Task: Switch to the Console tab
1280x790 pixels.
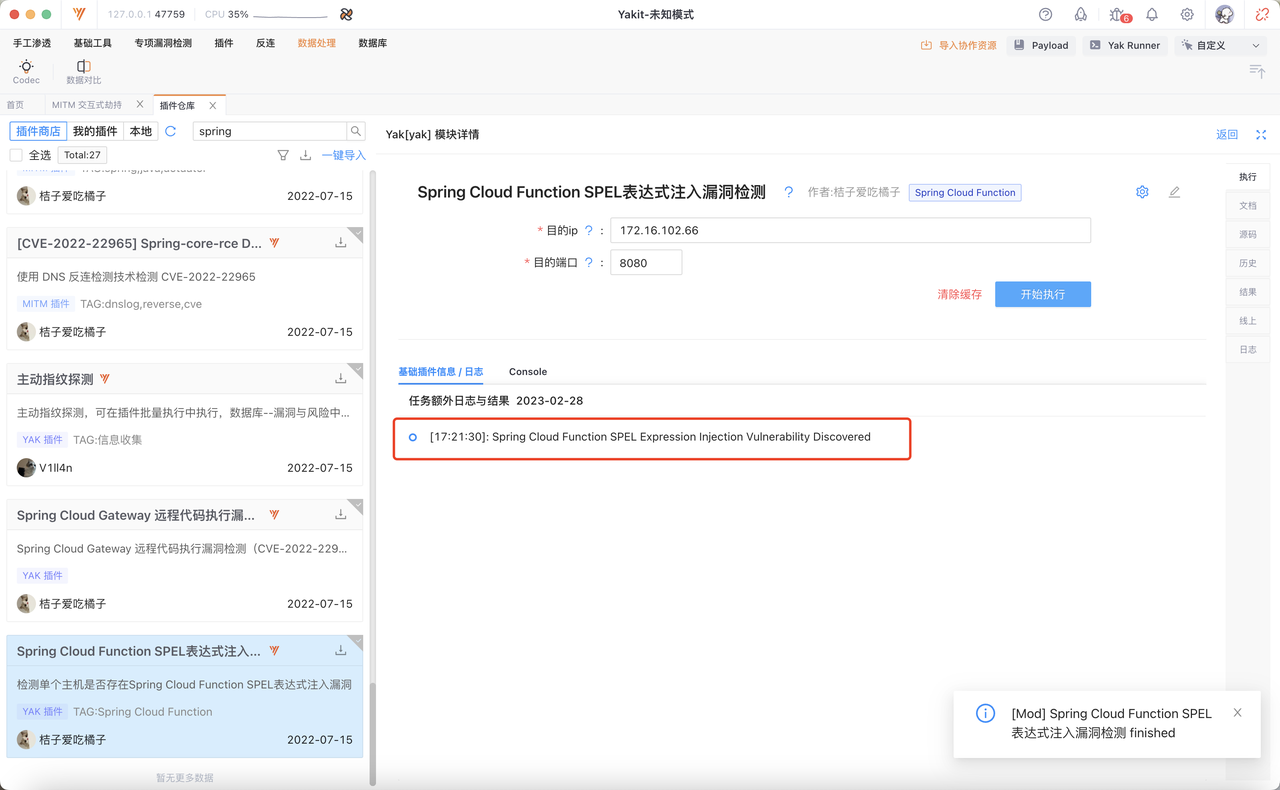Action: click(x=528, y=372)
